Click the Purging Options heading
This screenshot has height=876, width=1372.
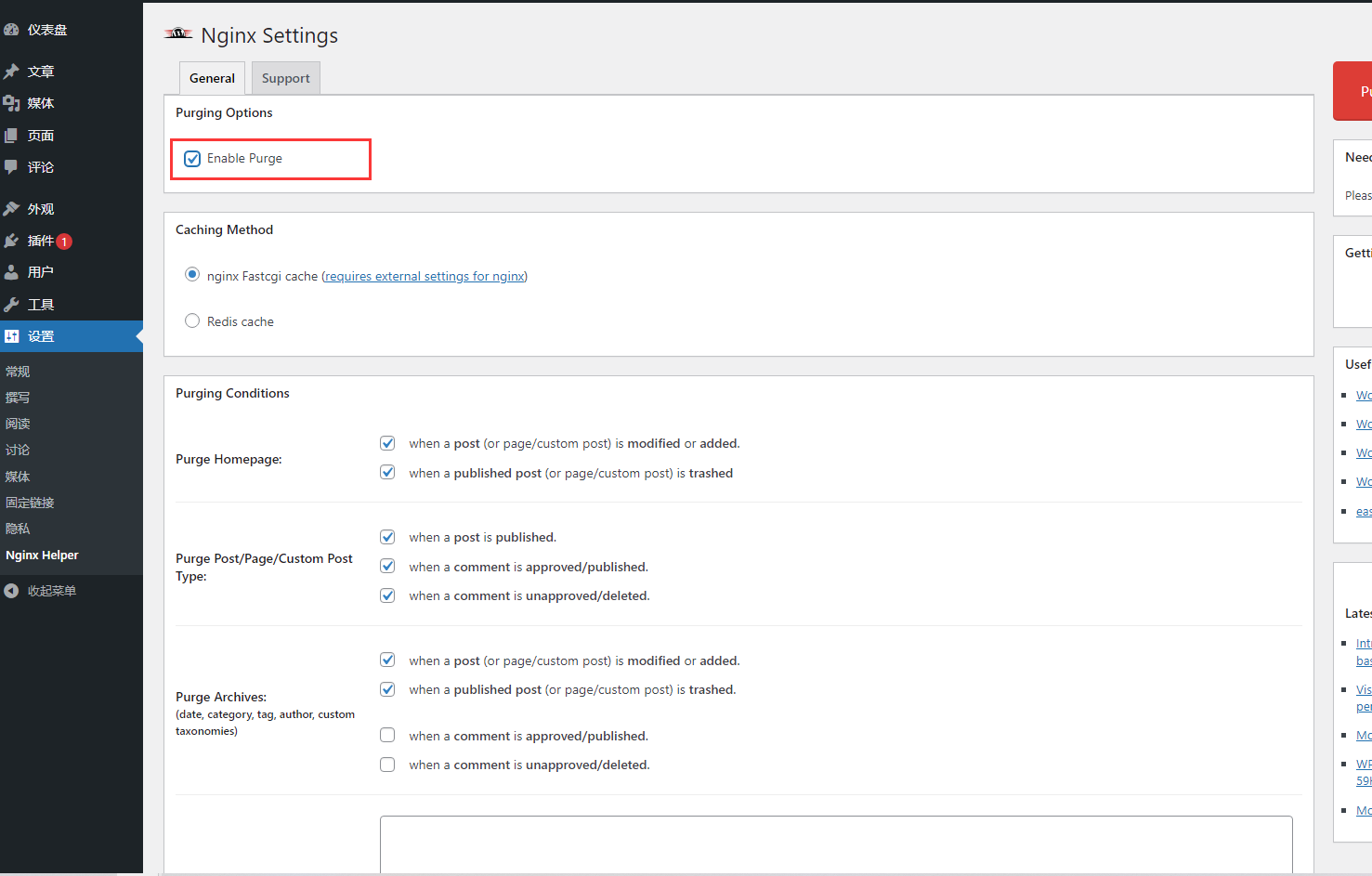tap(224, 112)
